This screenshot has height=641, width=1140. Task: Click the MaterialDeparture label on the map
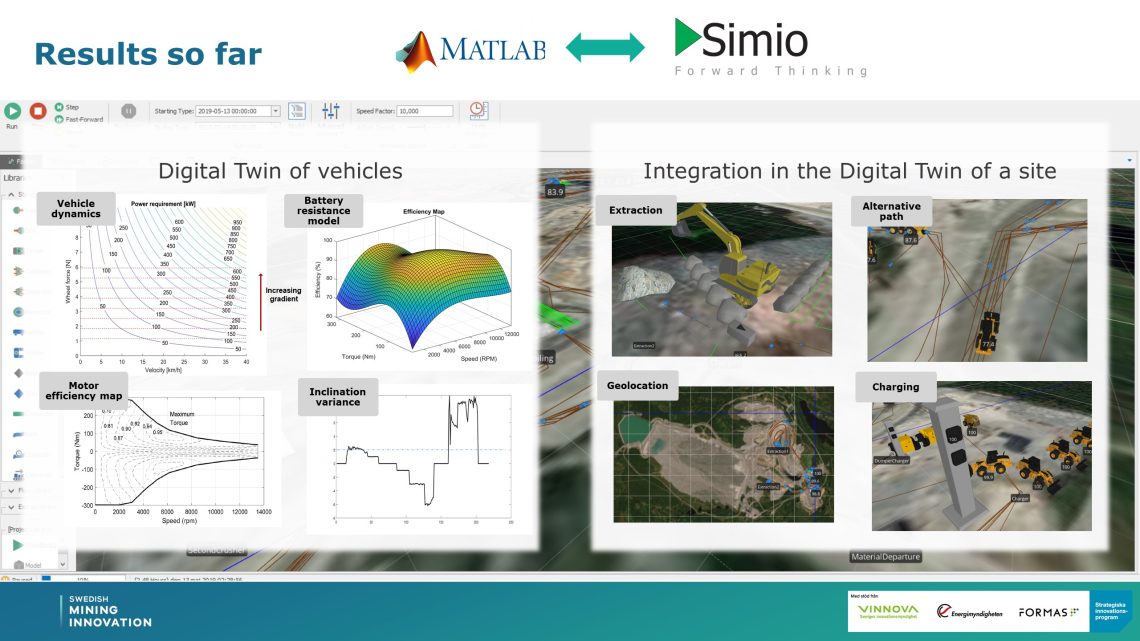pos(886,557)
